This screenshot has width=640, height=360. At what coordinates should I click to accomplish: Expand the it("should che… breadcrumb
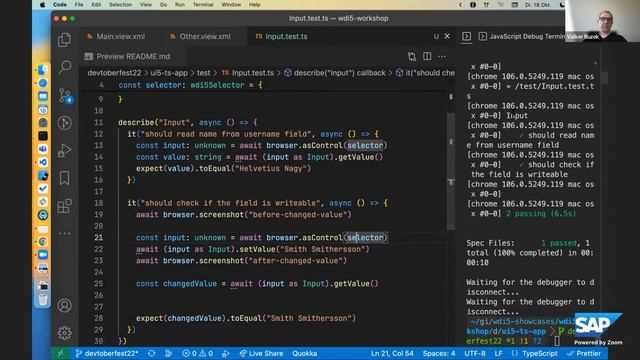click(425, 73)
